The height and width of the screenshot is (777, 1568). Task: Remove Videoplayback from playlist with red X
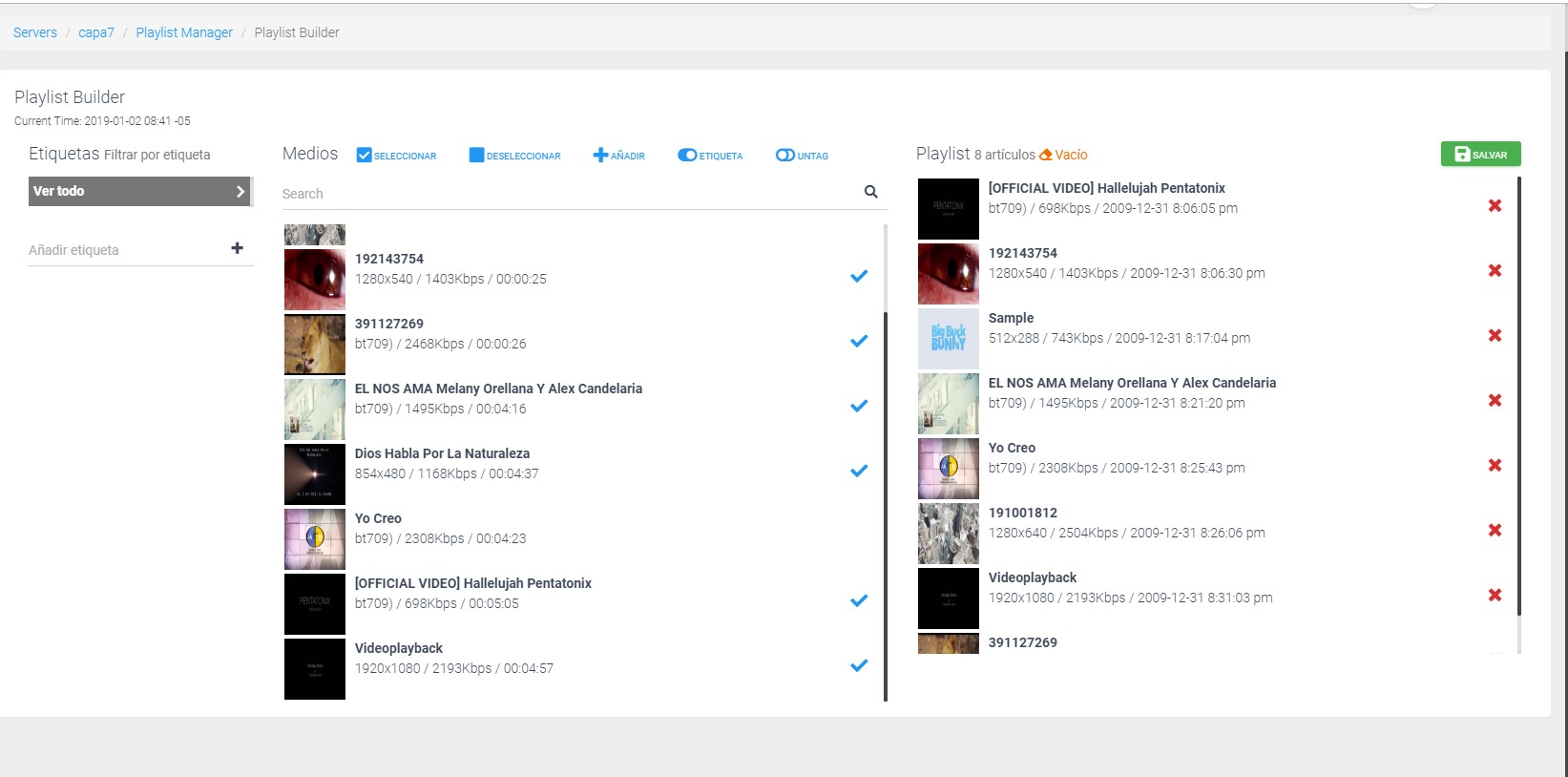1495,596
